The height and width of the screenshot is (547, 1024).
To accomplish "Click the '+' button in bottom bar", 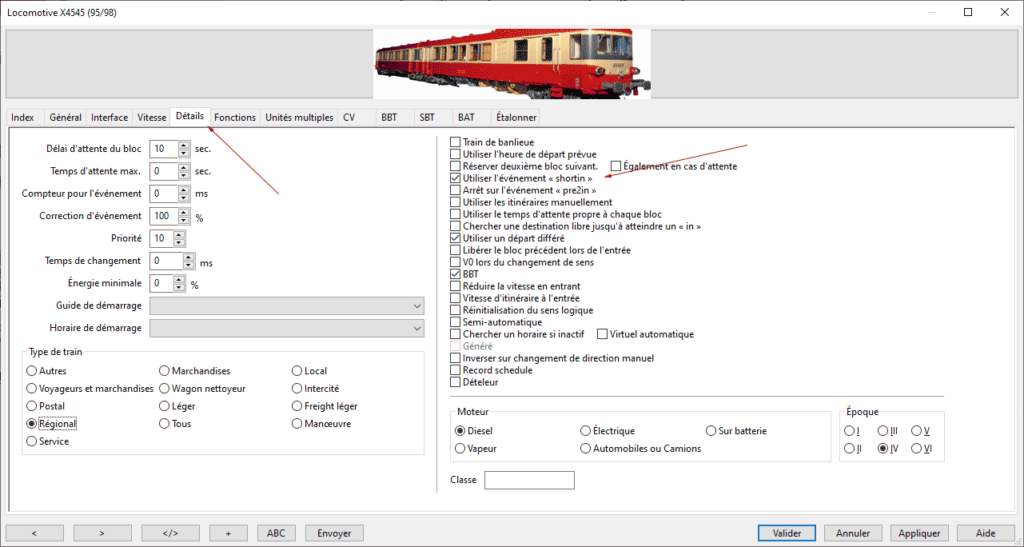I will pyautogui.click(x=228, y=533).
